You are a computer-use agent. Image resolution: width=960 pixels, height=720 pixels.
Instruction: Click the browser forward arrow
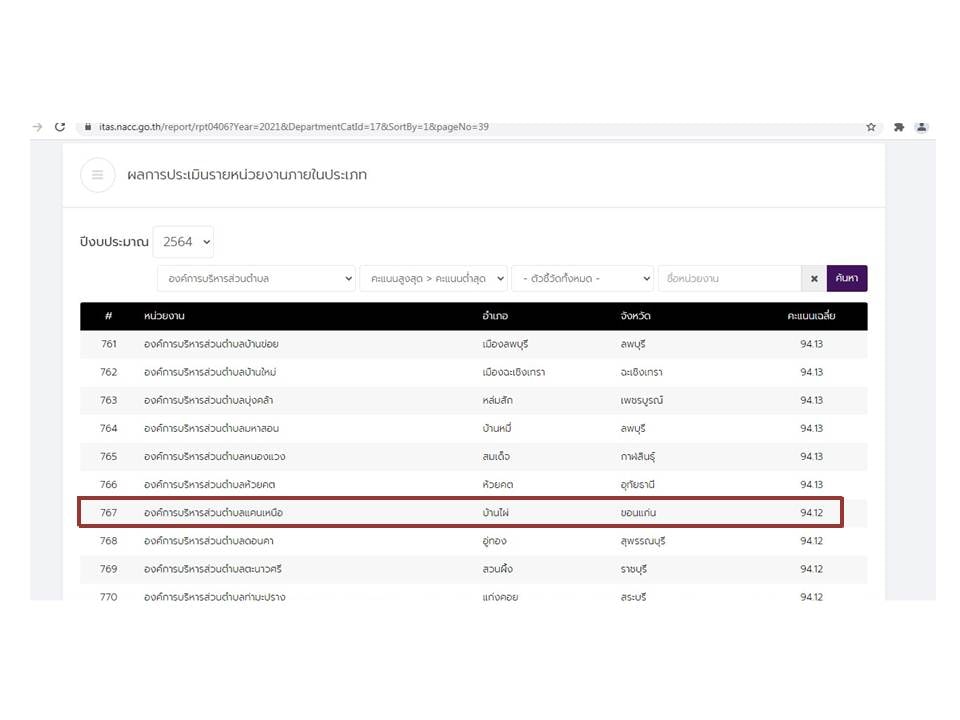tap(38, 127)
